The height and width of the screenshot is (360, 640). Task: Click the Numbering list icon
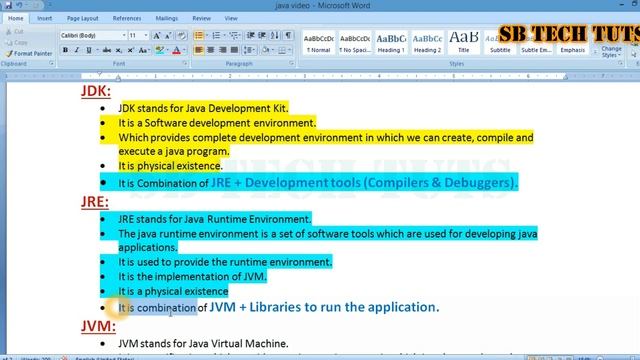click(216, 36)
